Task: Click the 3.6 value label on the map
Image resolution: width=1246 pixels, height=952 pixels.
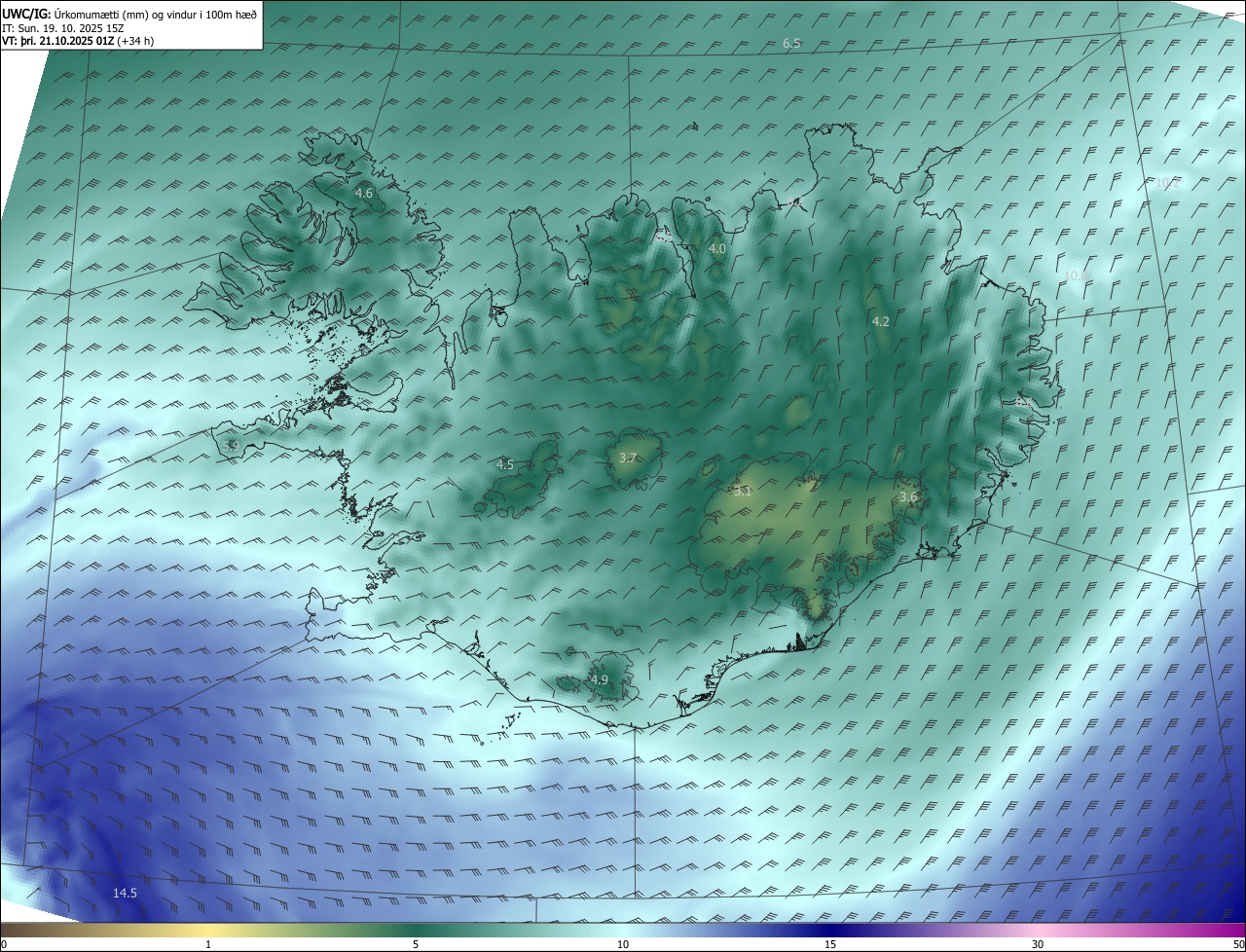Action: tap(908, 497)
